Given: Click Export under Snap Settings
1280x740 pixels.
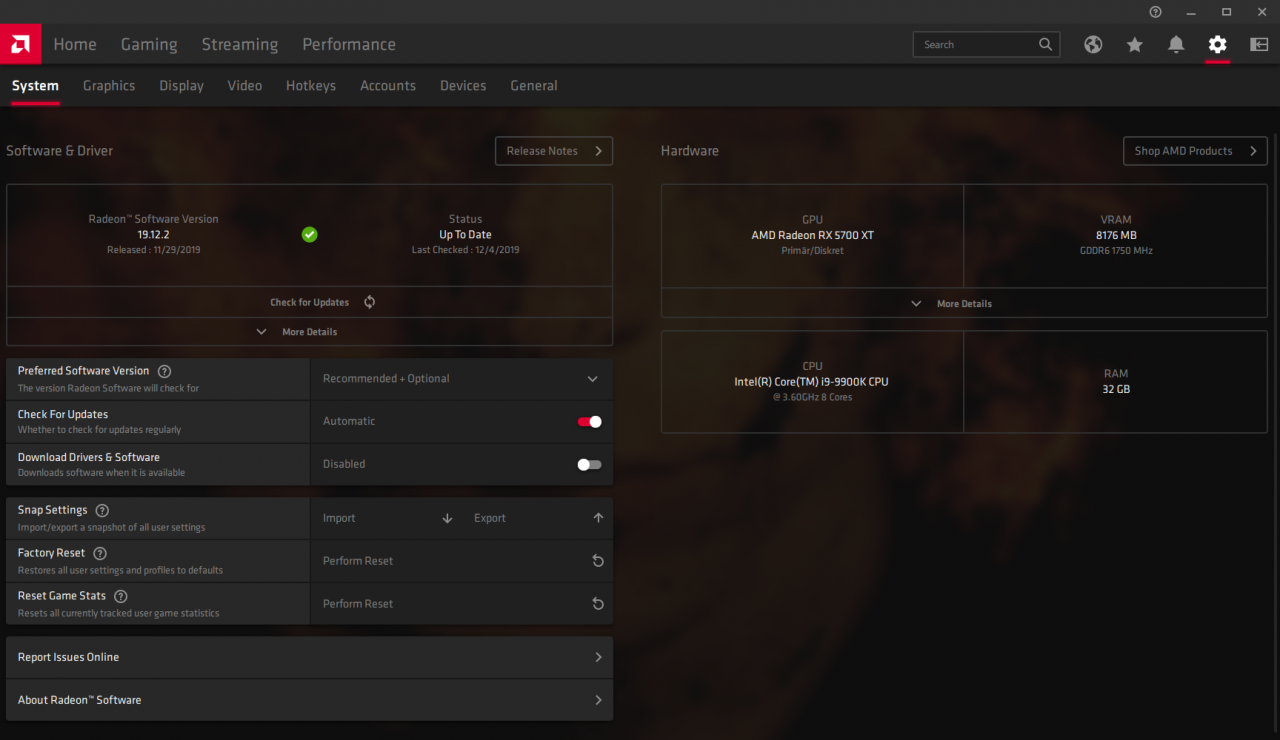Looking at the screenshot, I should click(490, 518).
